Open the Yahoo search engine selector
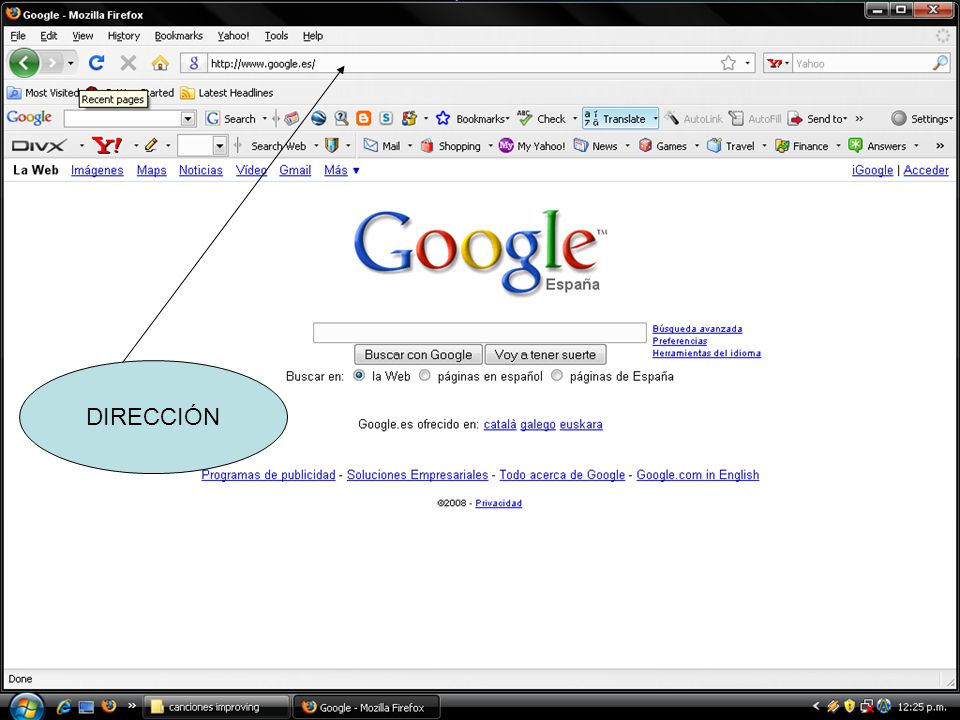This screenshot has width=960, height=720. (x=778, y=63)
